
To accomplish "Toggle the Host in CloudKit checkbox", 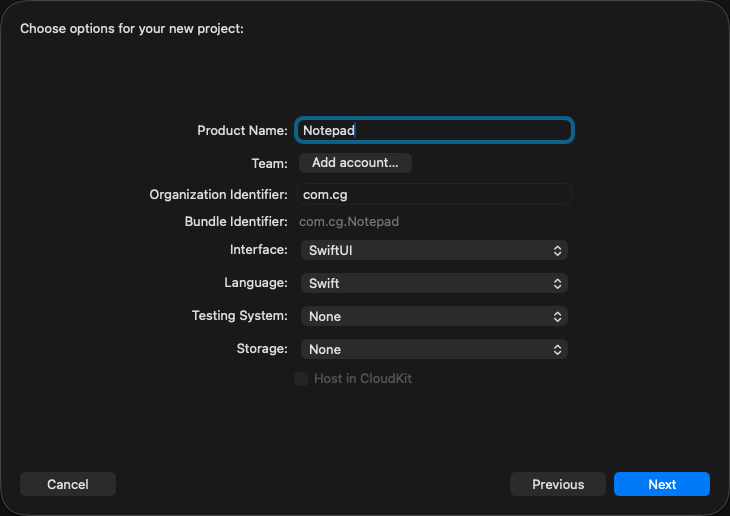I will [x=301, y=379].
